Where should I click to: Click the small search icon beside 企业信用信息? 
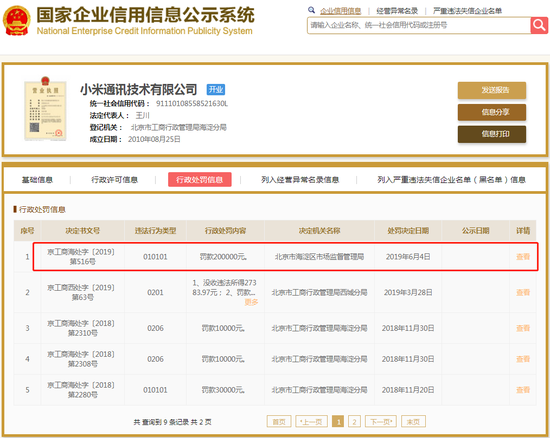click(x=311, y=10)
